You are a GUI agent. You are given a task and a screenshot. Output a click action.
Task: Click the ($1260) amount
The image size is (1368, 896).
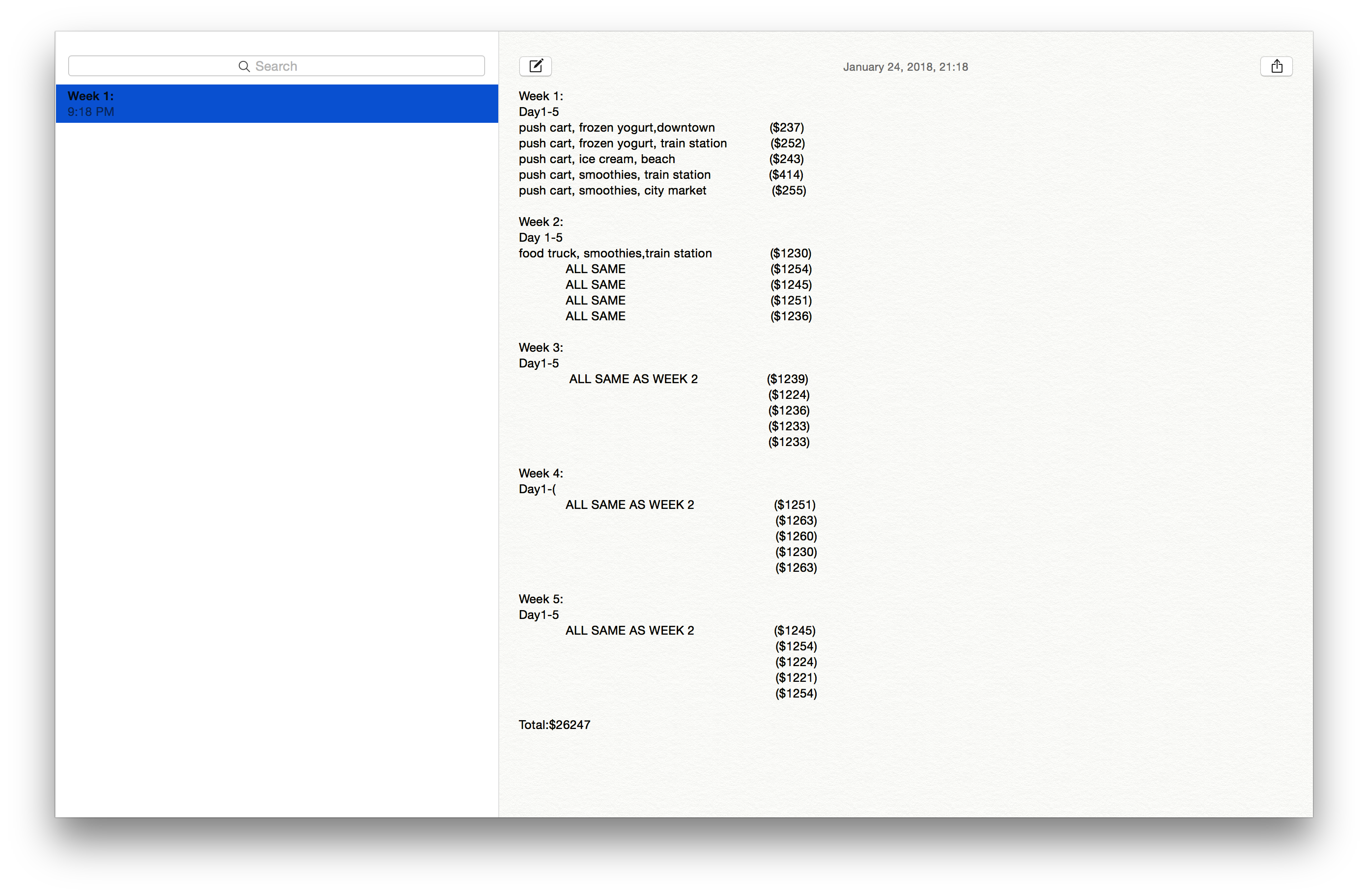coord(796,536)
